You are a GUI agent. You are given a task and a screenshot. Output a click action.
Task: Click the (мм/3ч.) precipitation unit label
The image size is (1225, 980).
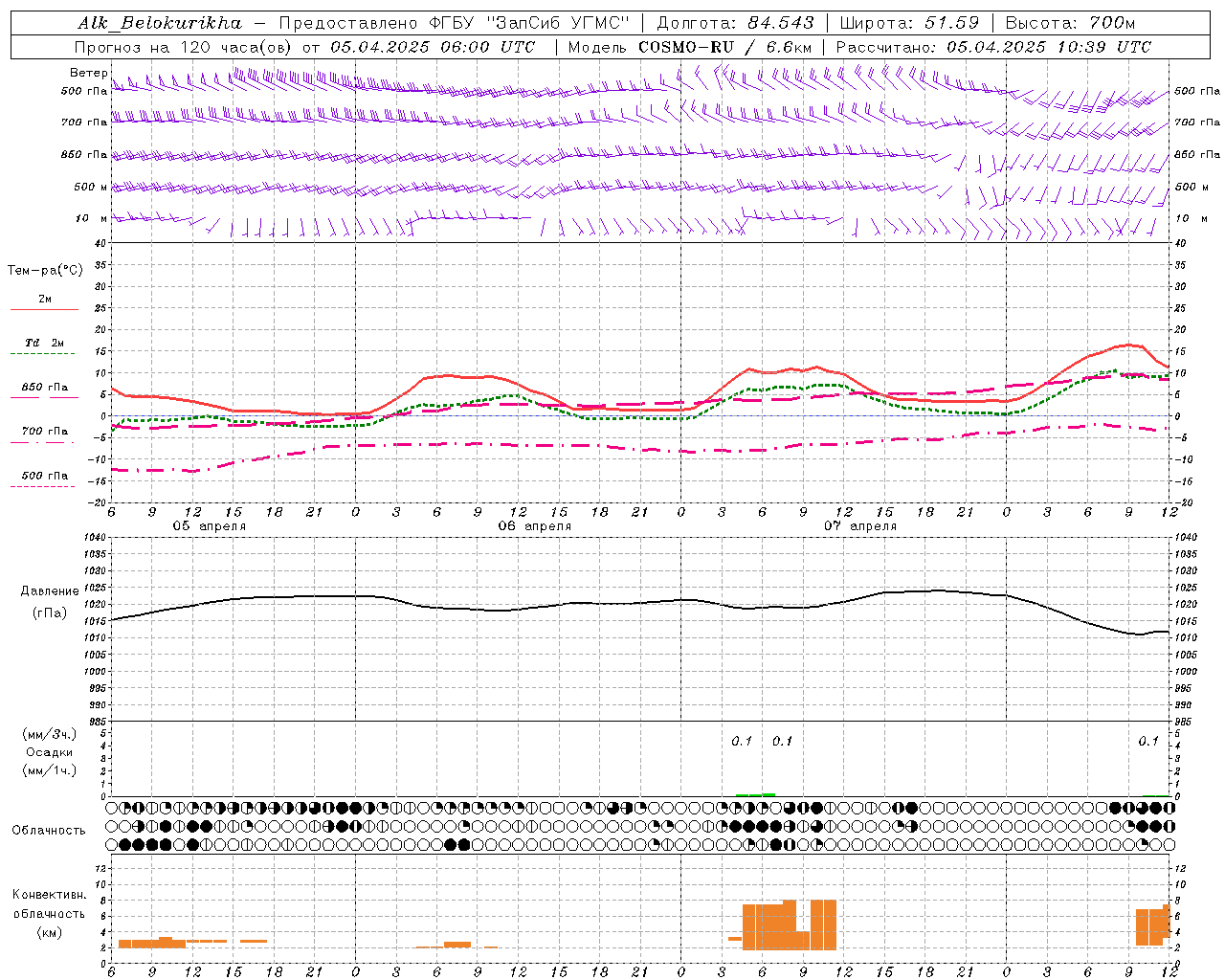(50, 734)
